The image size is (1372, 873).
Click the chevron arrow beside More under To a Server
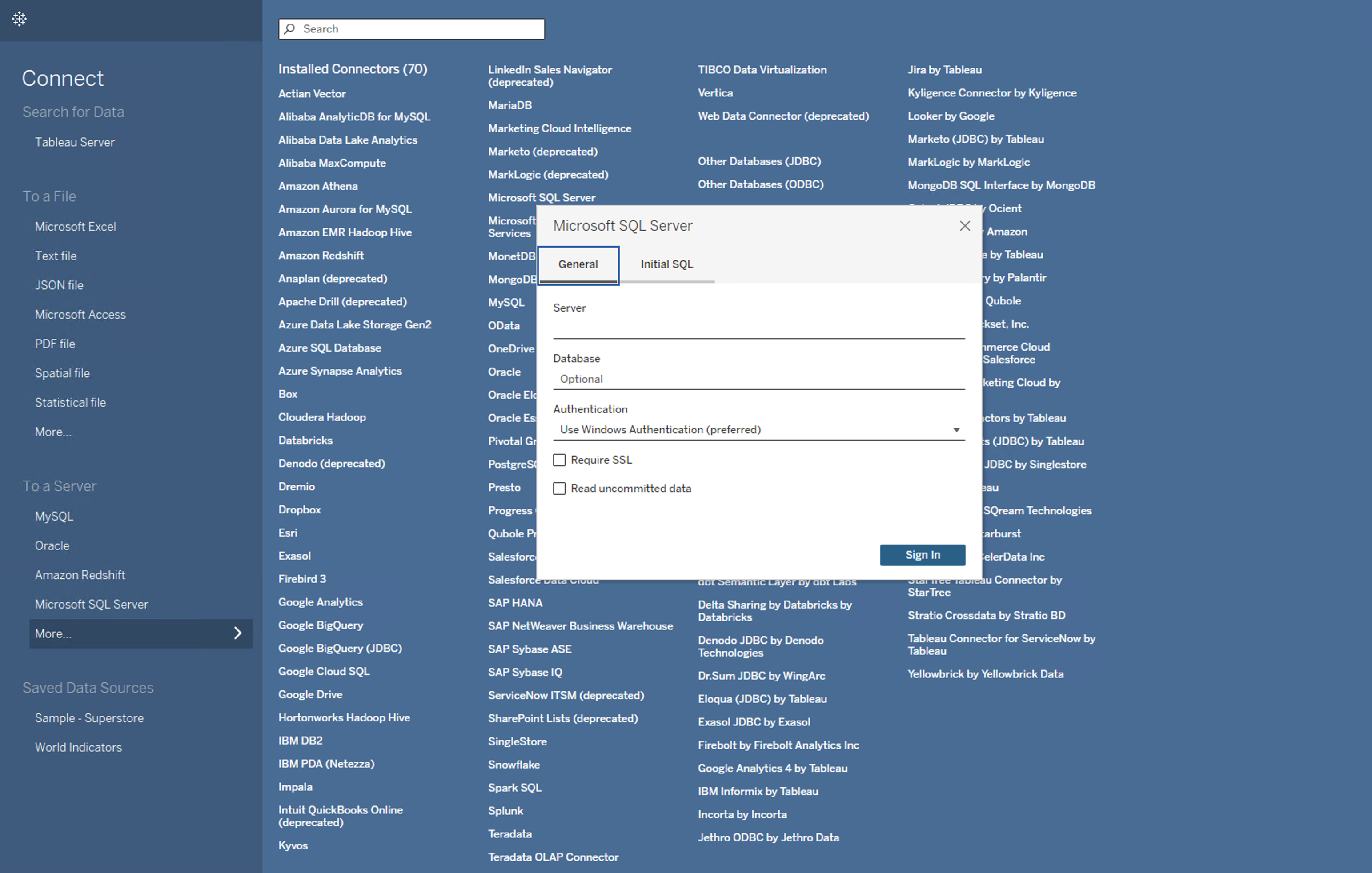(x=238, y=633)
